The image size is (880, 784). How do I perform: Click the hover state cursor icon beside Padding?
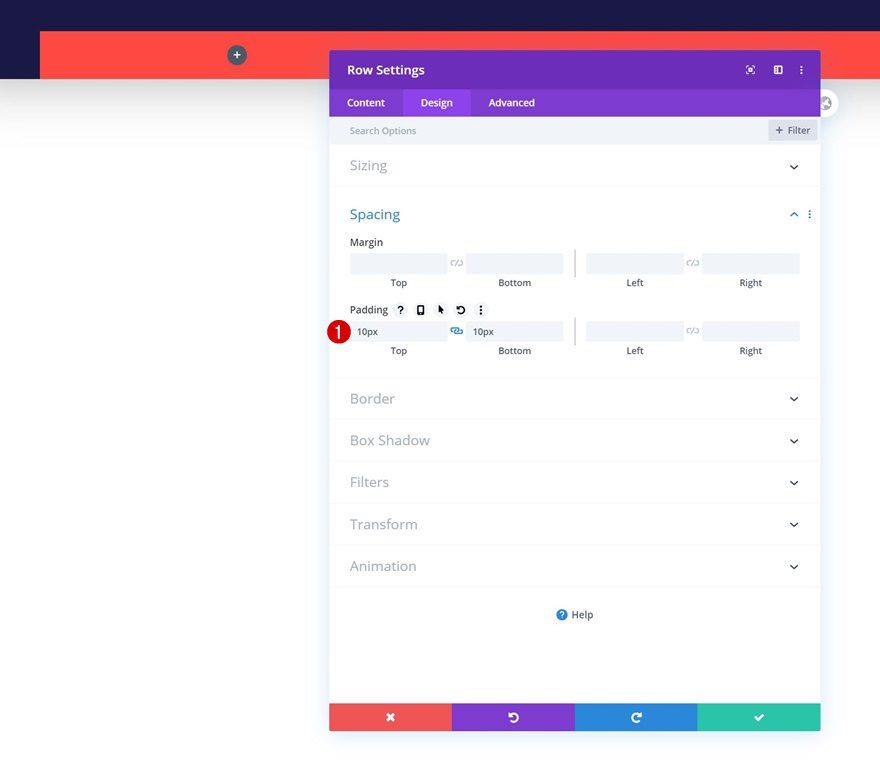(440, 309)
